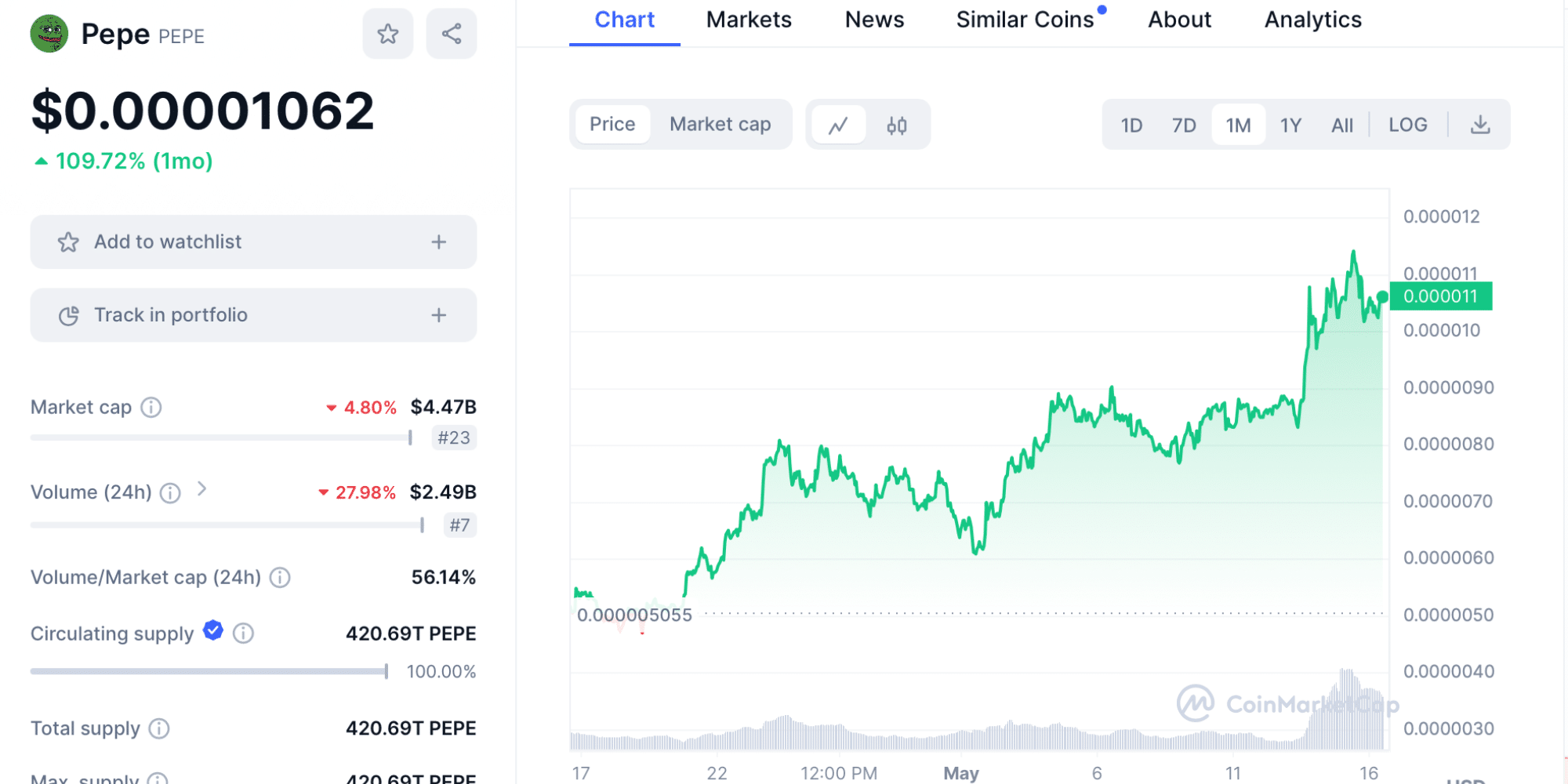Viewport: 1568px width, 784px height.
Task: Click the Pepe frog coin logo
Action: click(49, 34)
